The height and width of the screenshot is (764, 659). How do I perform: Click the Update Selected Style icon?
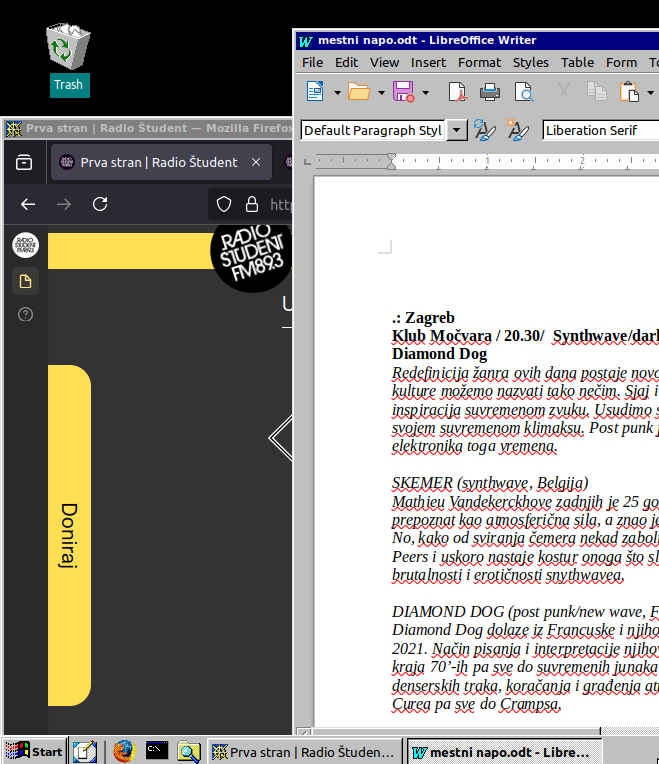pyautogui.click(x=485, y=130)
